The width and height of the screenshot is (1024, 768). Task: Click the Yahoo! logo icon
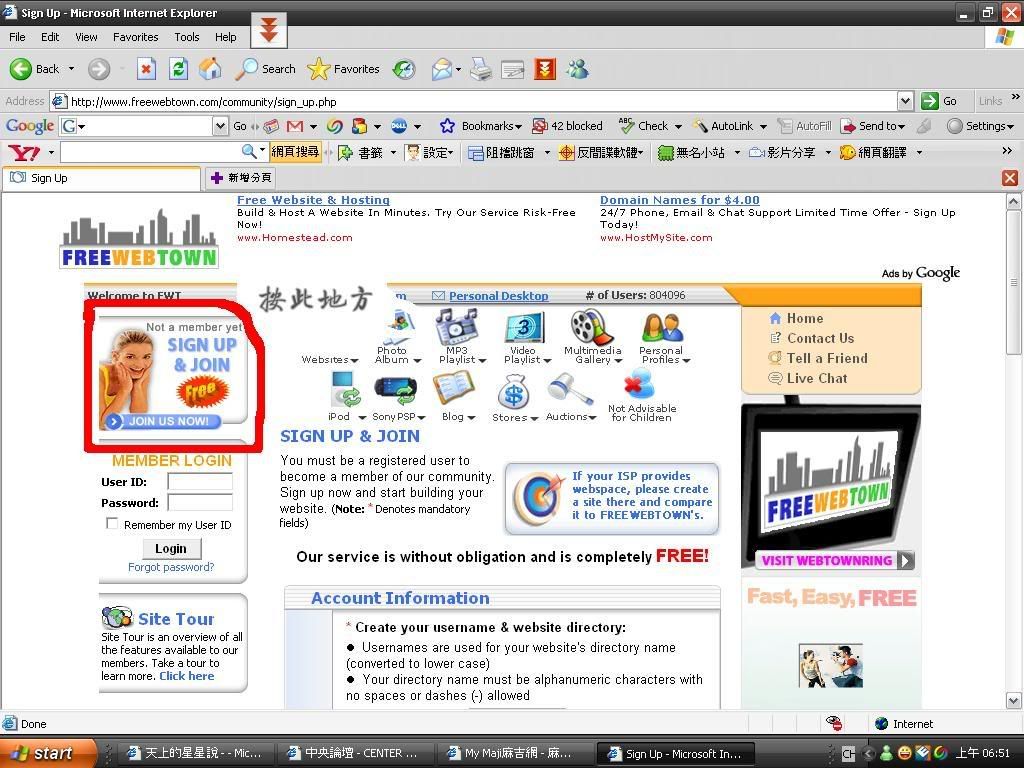click(x=24, y=153)
